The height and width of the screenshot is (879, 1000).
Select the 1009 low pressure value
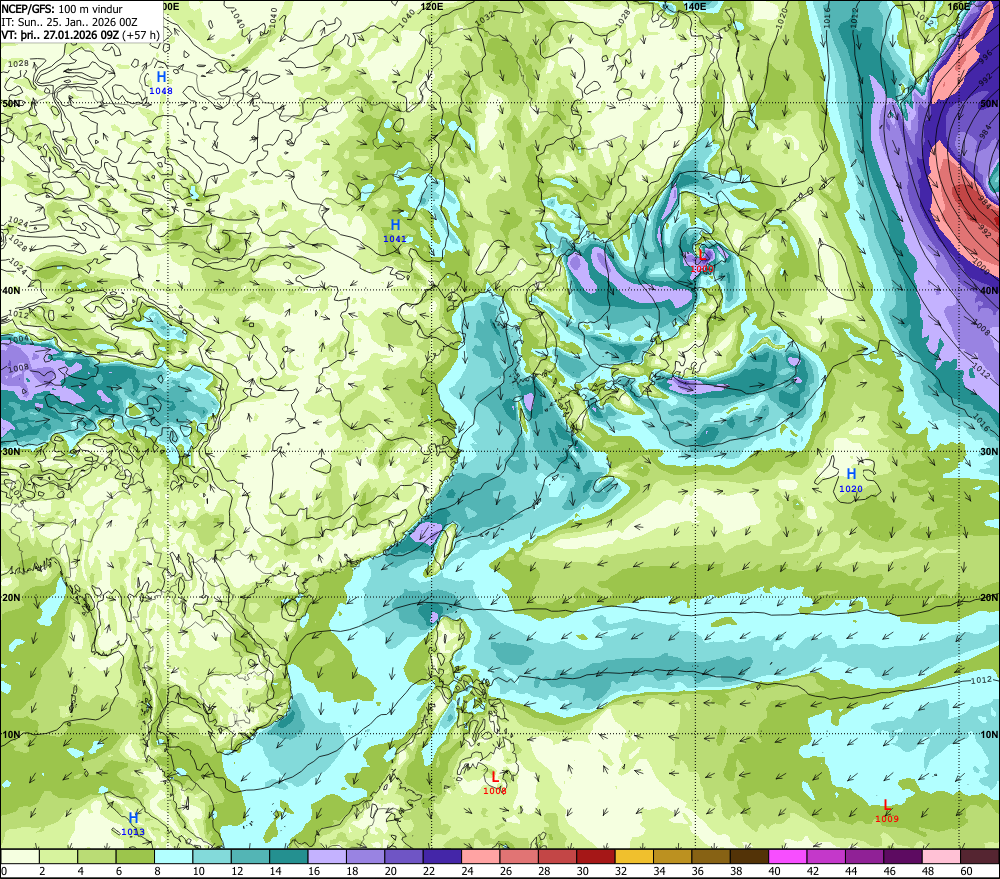[887, 819]
